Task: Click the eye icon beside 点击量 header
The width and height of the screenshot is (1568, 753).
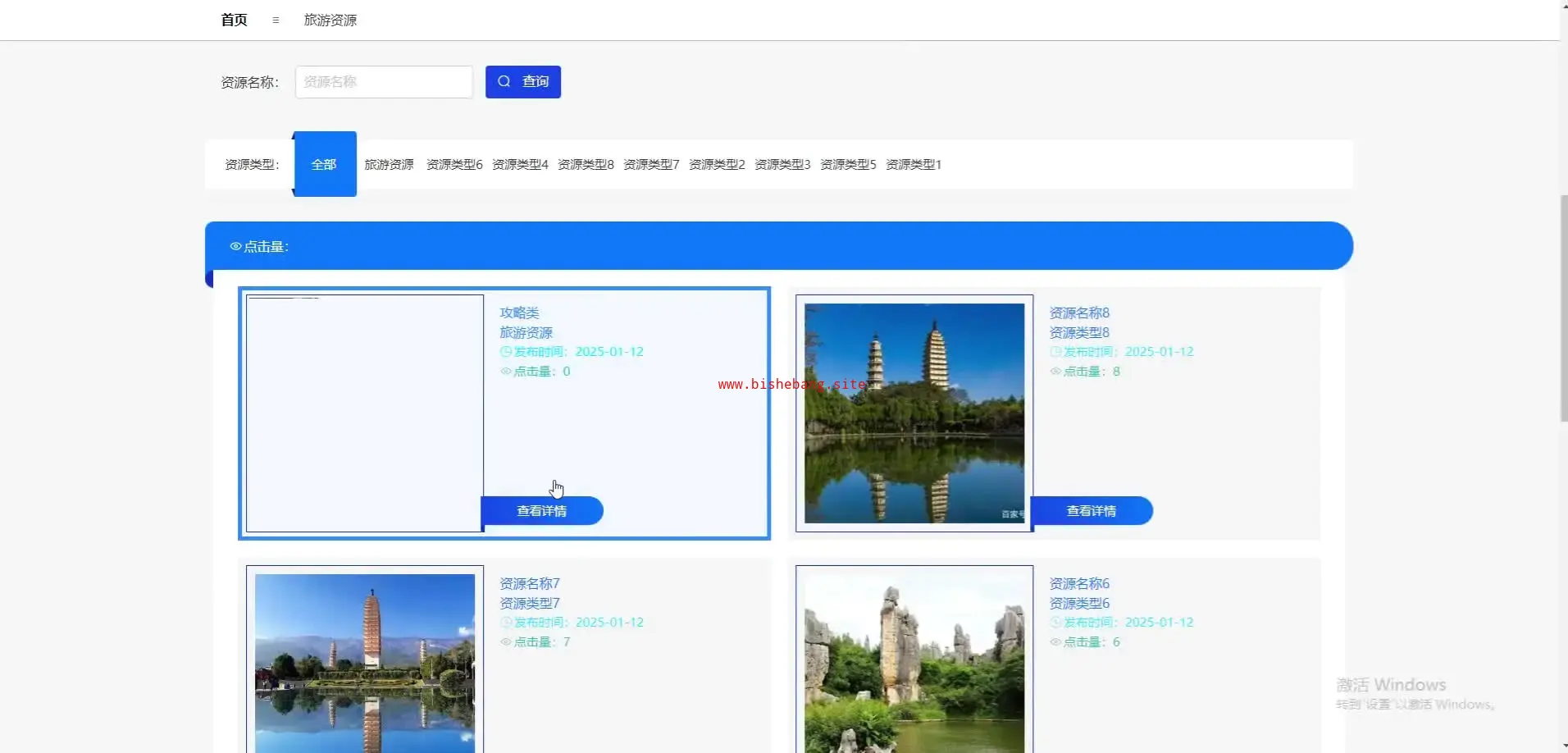Action: click(235, 246)
